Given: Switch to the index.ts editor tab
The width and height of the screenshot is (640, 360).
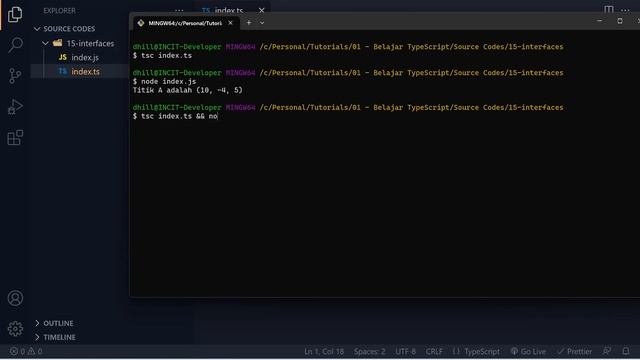Looking at the screenshot, I should (x=228, y=10).
